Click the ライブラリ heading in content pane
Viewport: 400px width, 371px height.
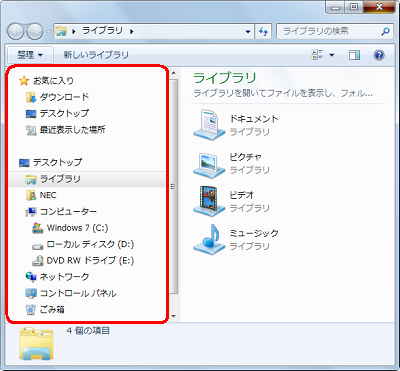[x=225, y=78]
